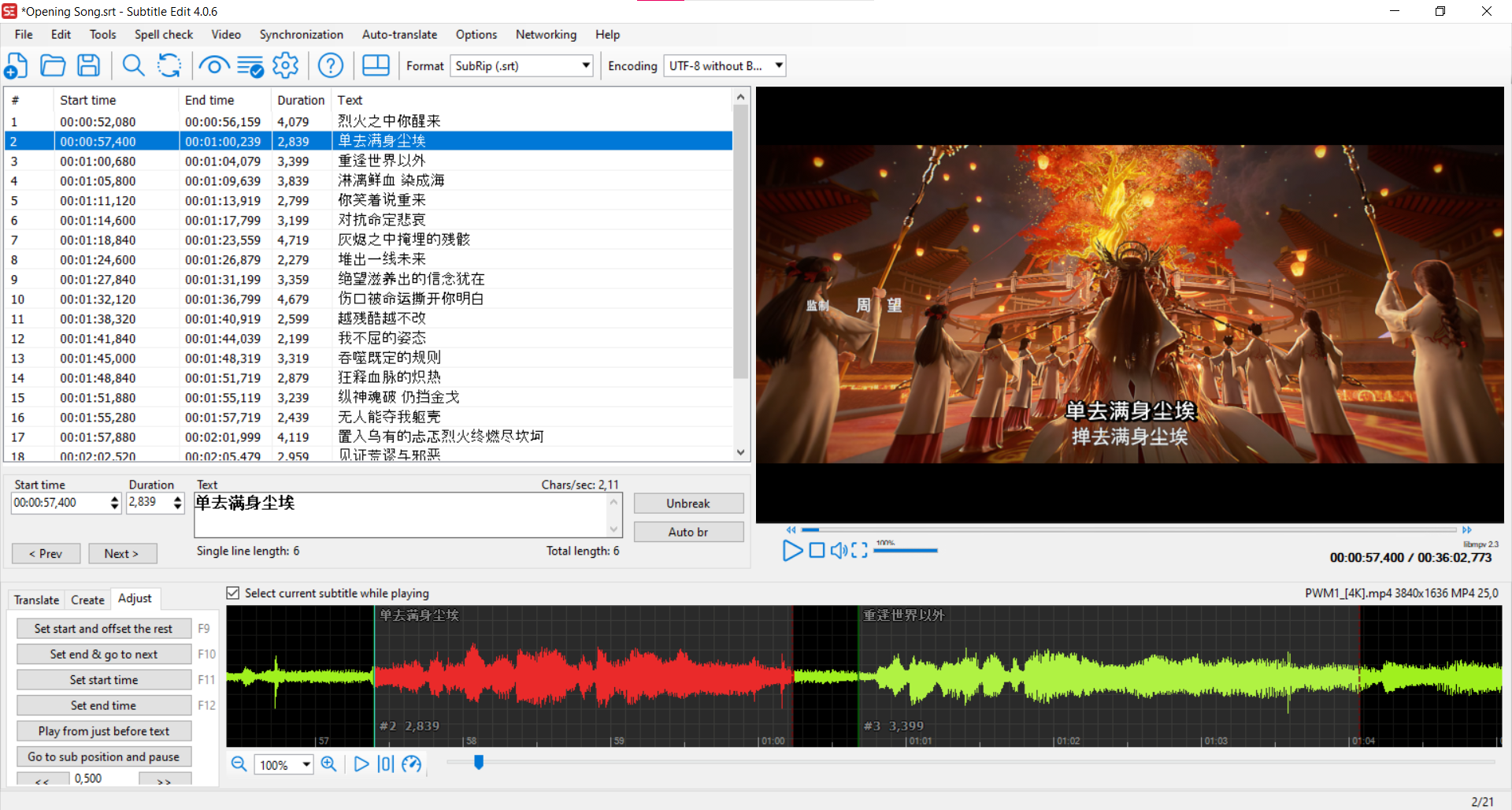Click the Set end time button

pyautogui.click(x=104, y=705)
